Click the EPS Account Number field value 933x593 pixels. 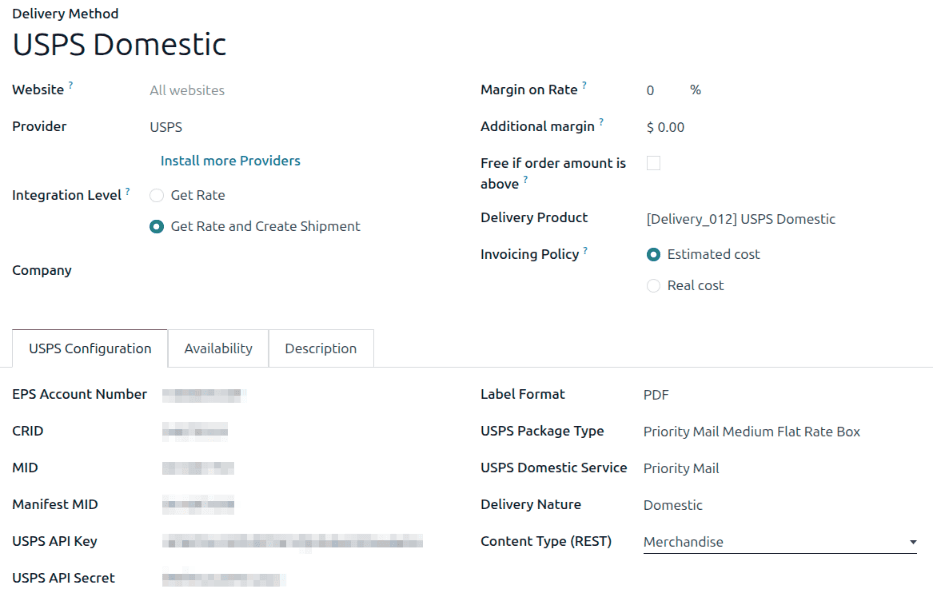click(x=203, y=395)
